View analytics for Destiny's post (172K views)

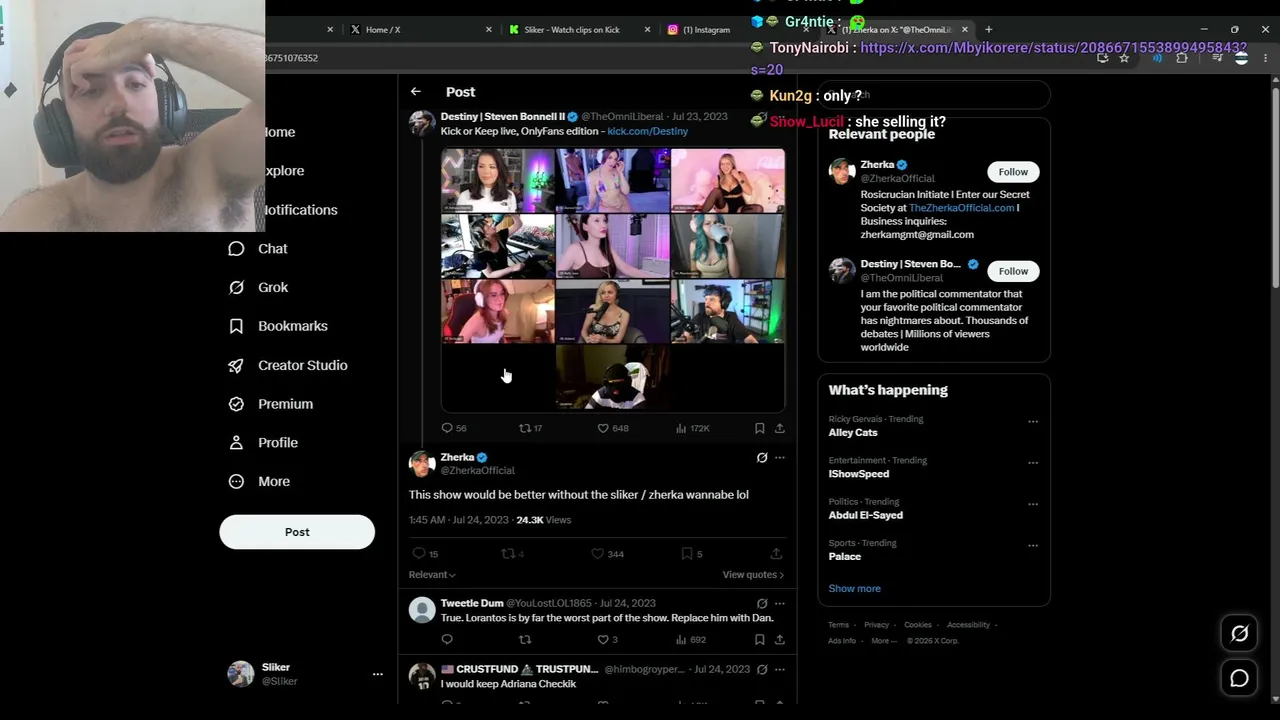(x=681, y=428)
